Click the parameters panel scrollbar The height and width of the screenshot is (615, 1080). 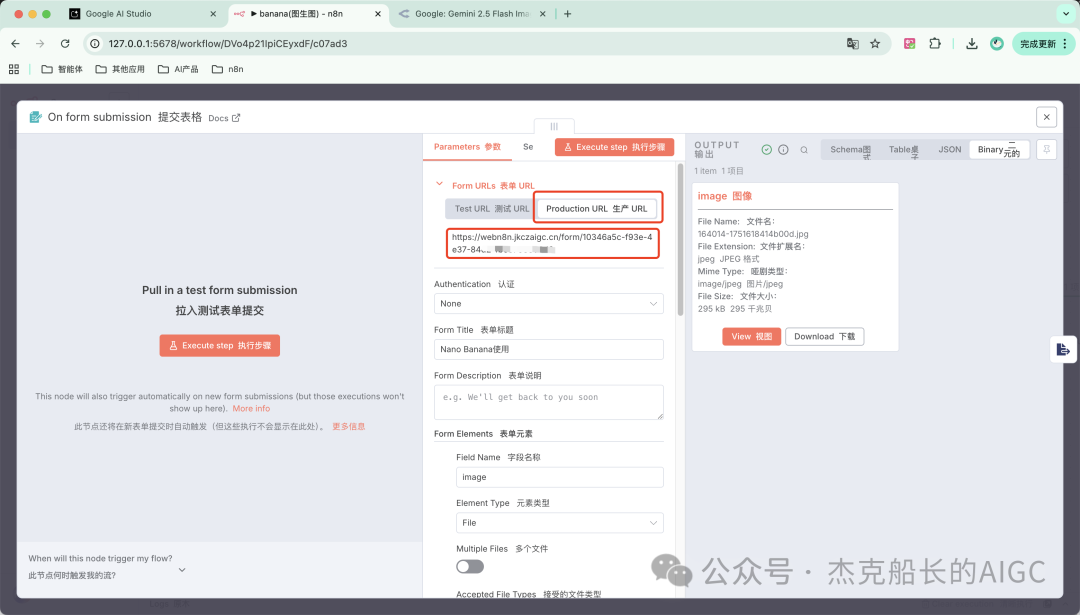click(x=680, y=240)
